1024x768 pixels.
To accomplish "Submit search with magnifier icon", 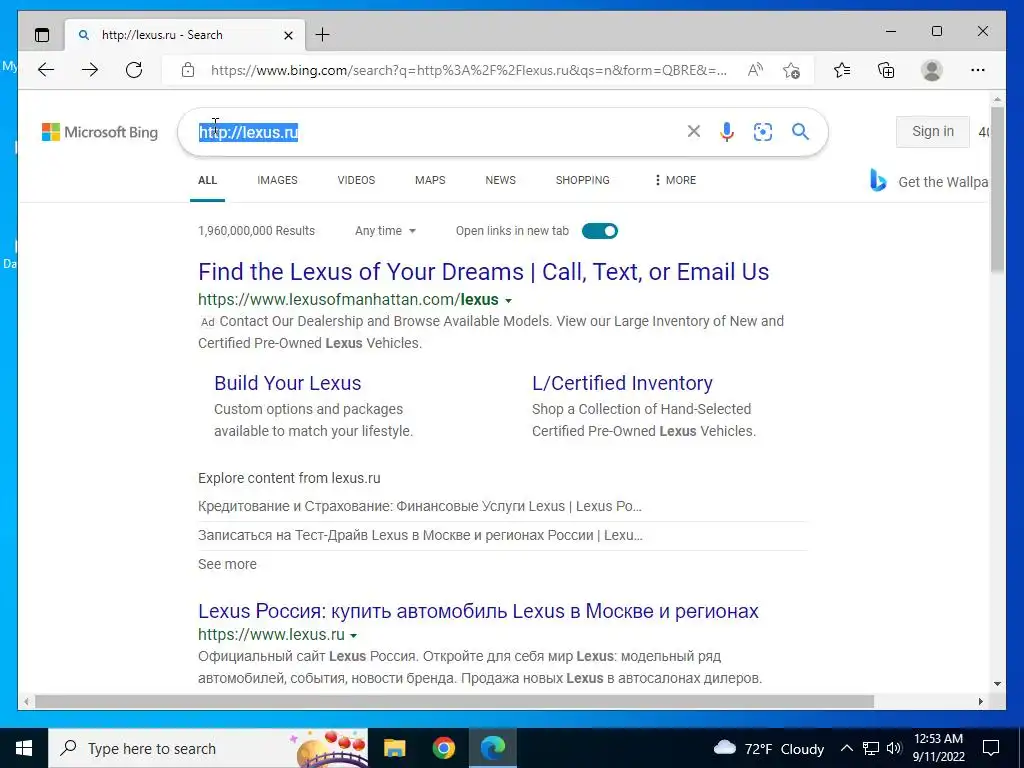I will coord(801,132).
